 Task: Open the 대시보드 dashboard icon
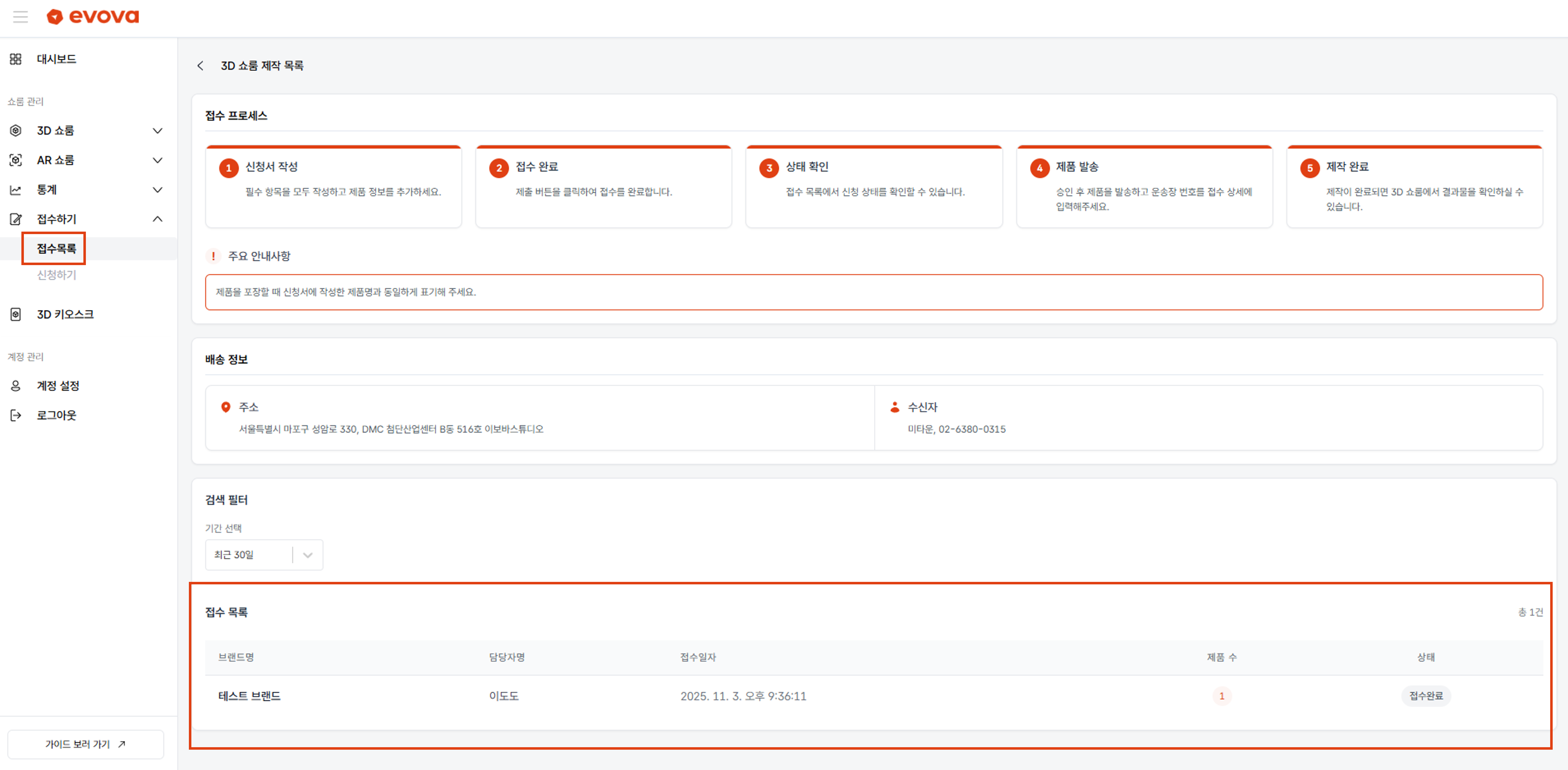(x=16, y=59)
